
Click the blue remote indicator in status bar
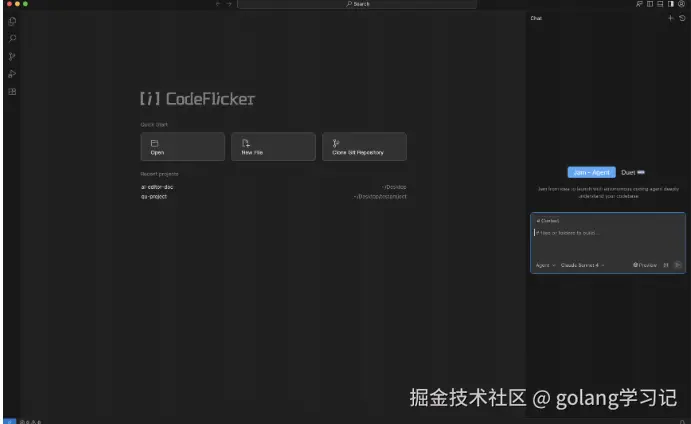(10, 421)
